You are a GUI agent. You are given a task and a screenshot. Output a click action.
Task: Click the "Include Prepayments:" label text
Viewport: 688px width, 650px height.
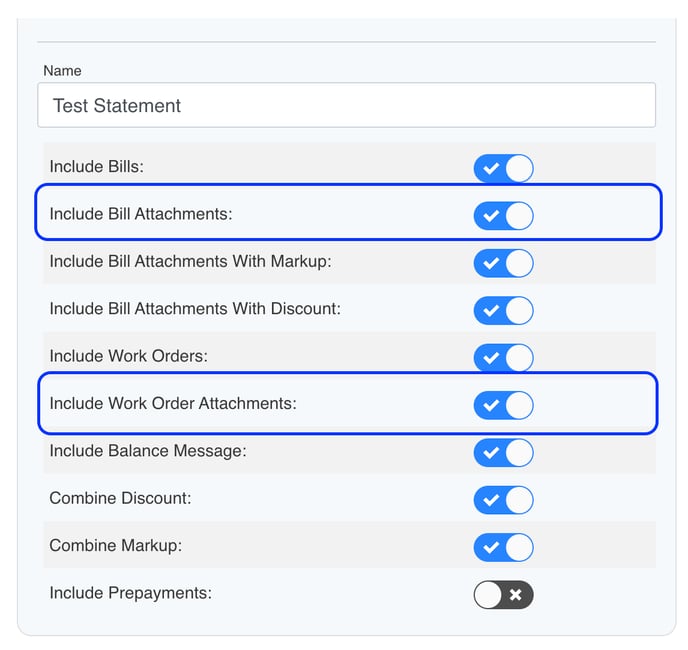pyautogui.click(x=130, y=593)
